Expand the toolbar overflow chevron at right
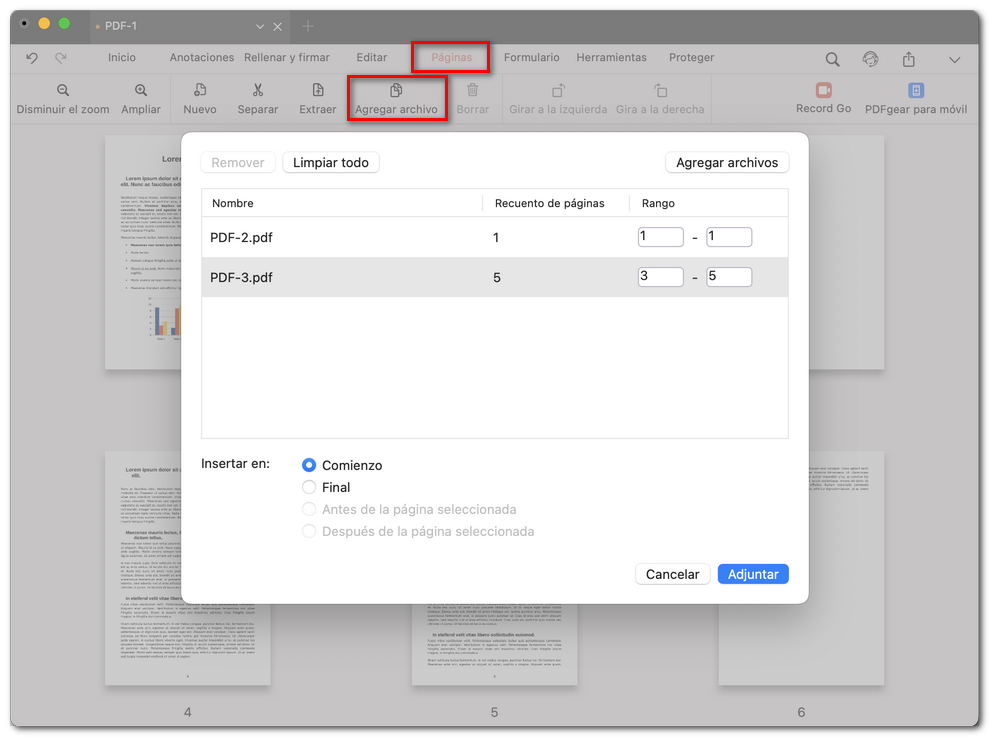990x737 pixels. coord(954,60)
